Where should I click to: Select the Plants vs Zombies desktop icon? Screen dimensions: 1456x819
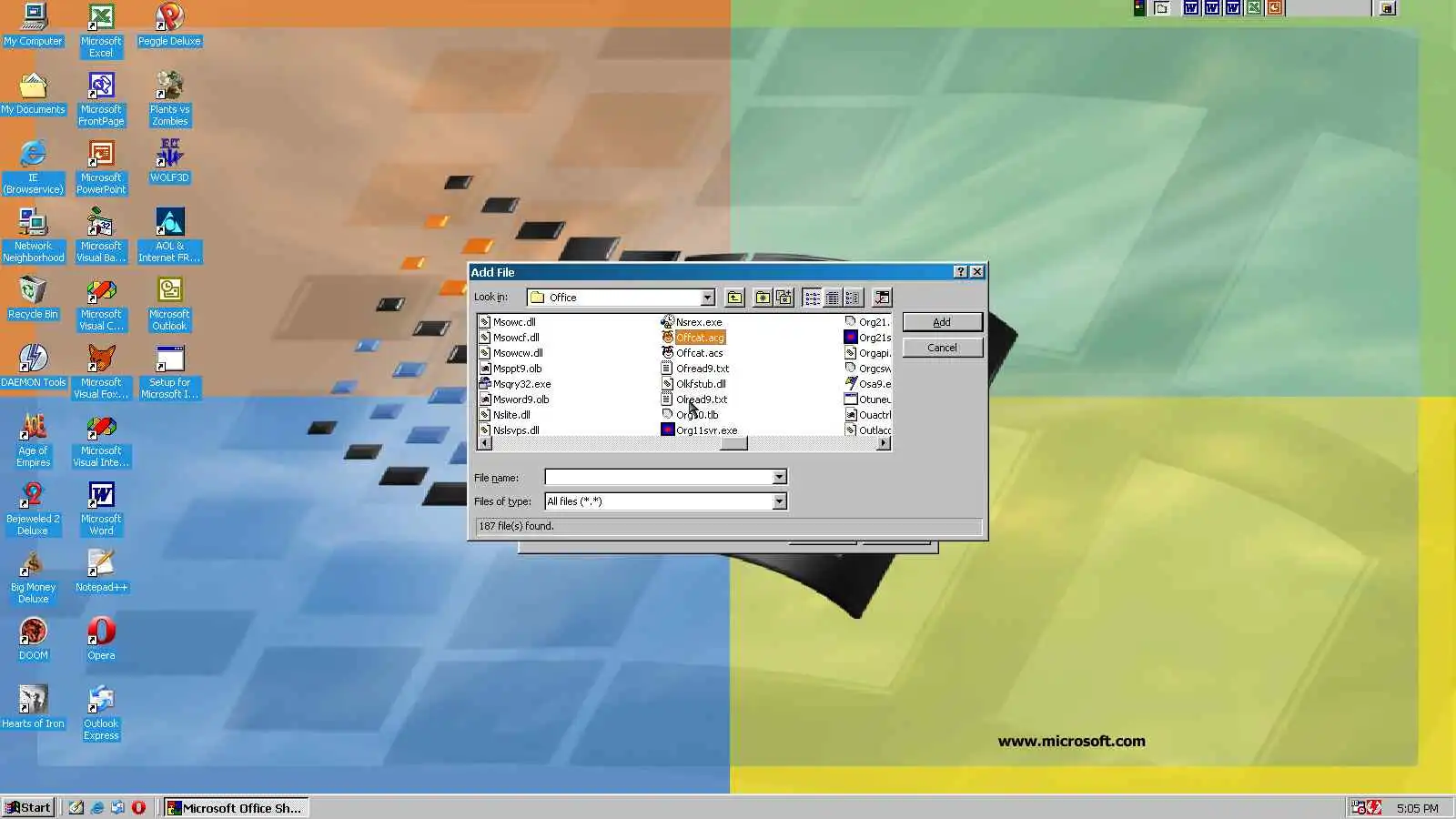[169, 99]
